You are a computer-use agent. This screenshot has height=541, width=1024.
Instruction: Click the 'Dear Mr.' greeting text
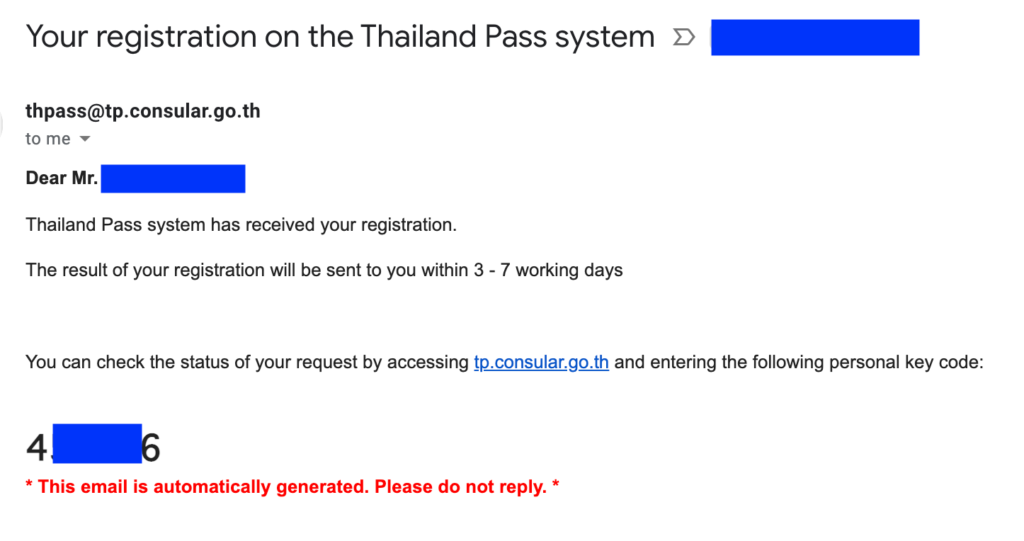pos(61,178)
